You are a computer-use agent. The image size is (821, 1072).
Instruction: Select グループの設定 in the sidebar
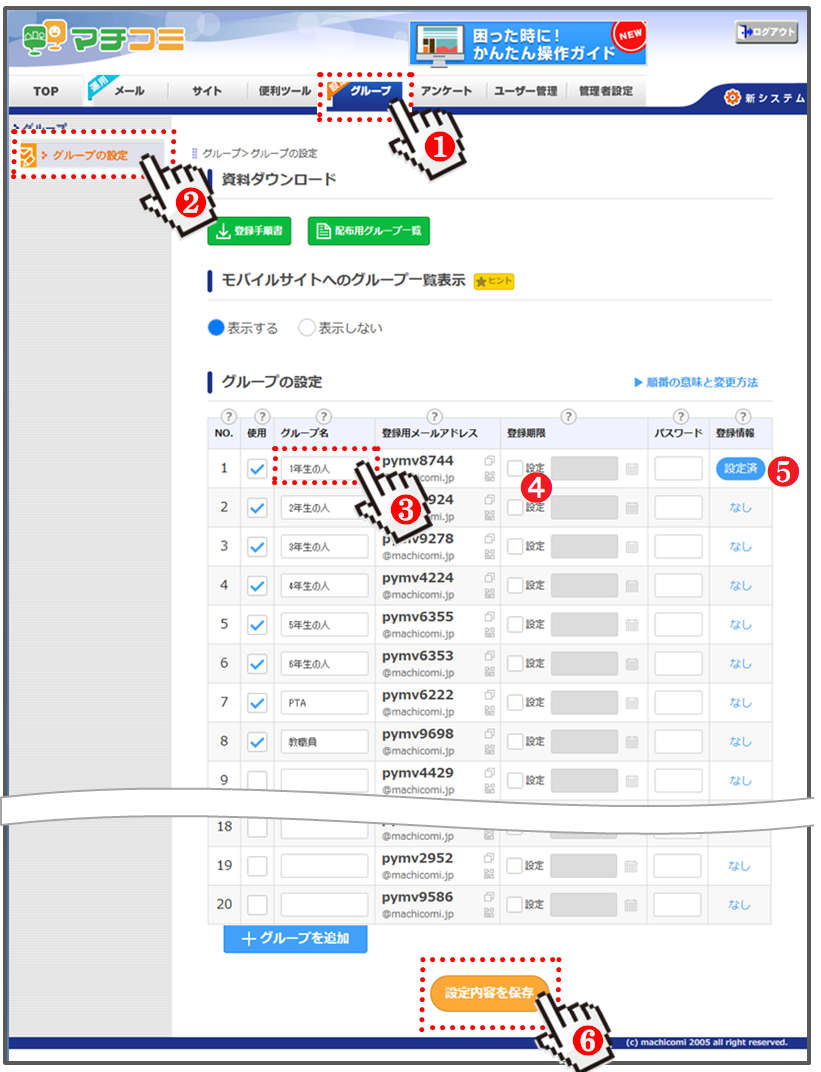click(x=89, y=155)
